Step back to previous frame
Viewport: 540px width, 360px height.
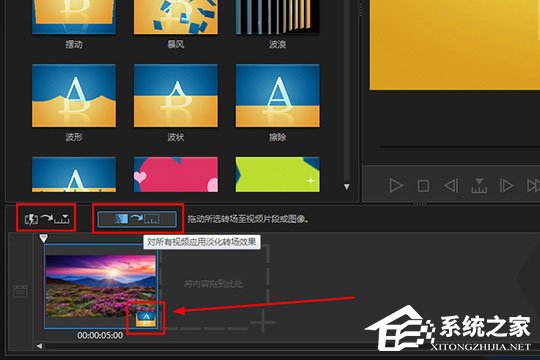pyautogui.click(x=451, y=185)
